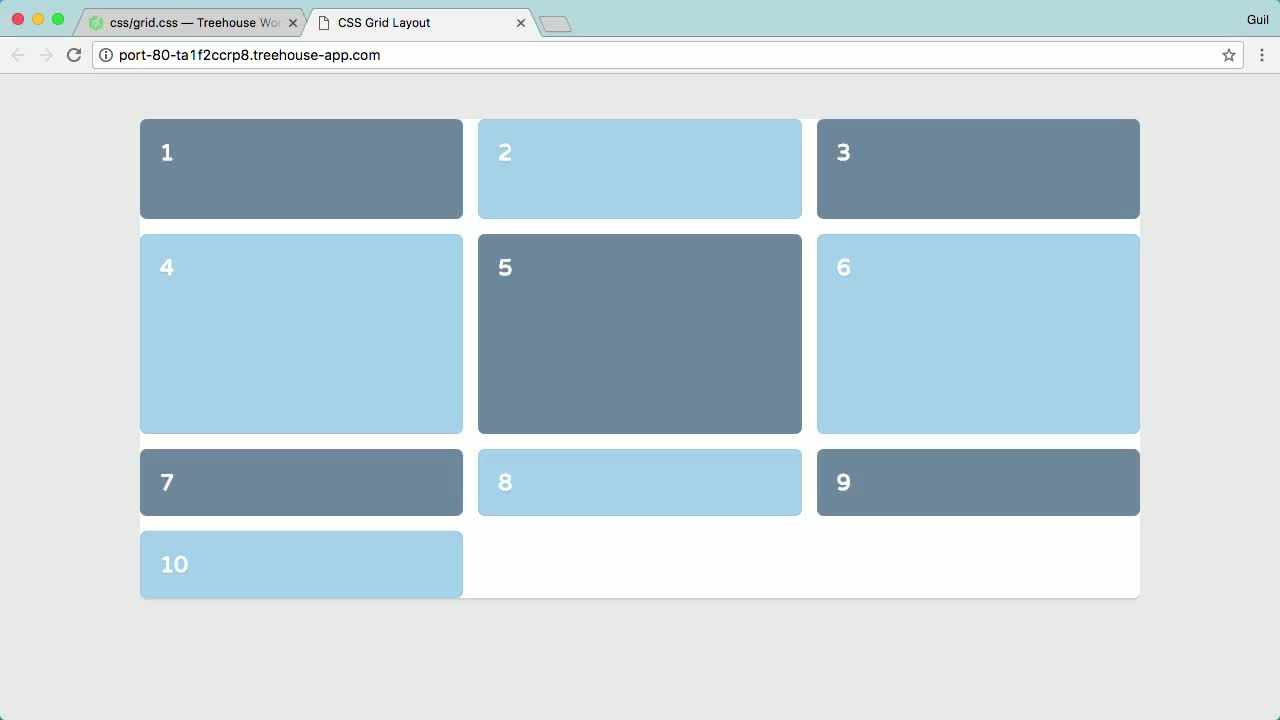Image resolution: width=1280 pixels, height=720 pixels.
Task: Click the yellow minimize traffic light
Action: [x=38, y=18]
